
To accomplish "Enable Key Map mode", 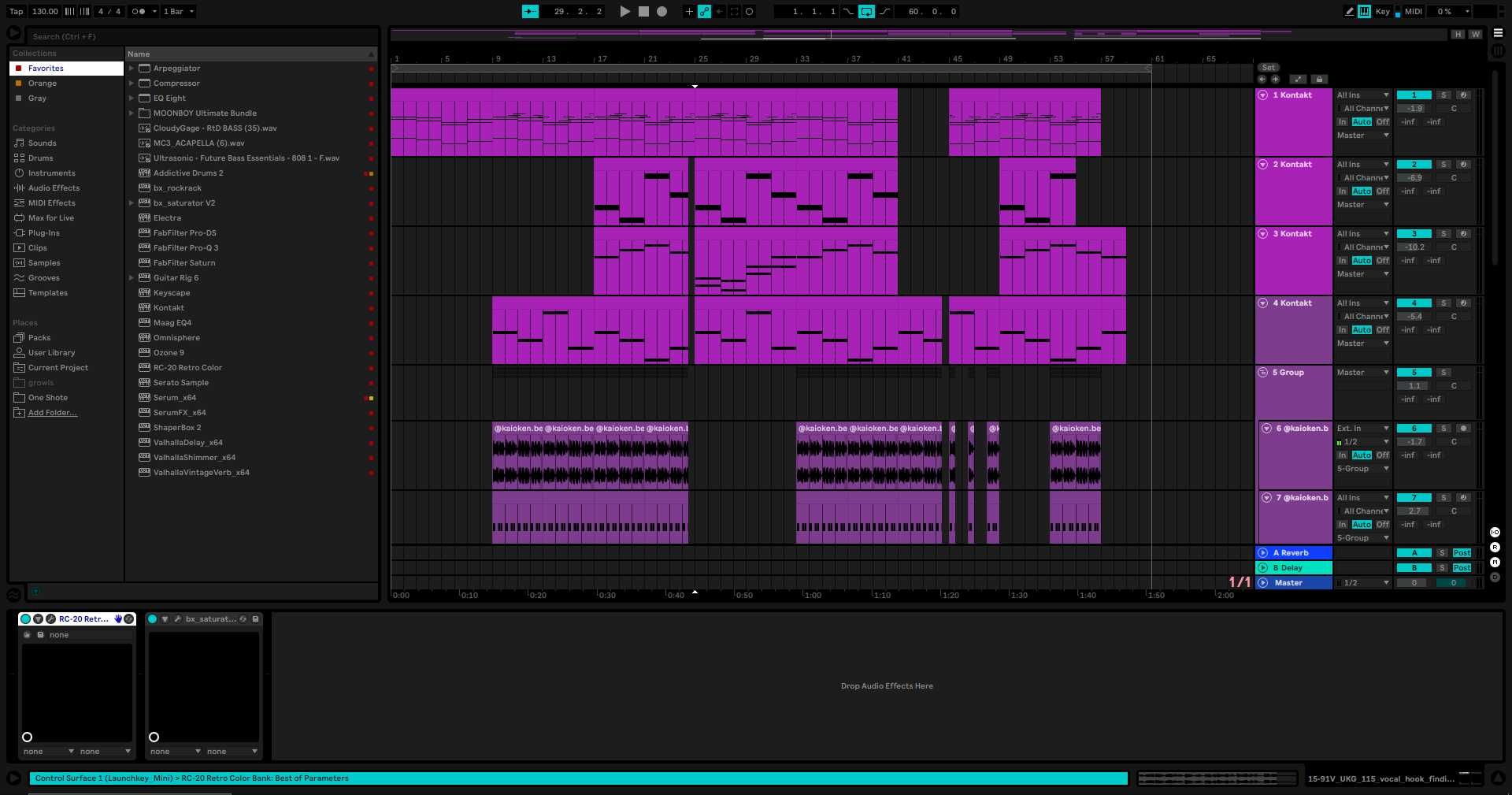I will (x=1382, y=11).
